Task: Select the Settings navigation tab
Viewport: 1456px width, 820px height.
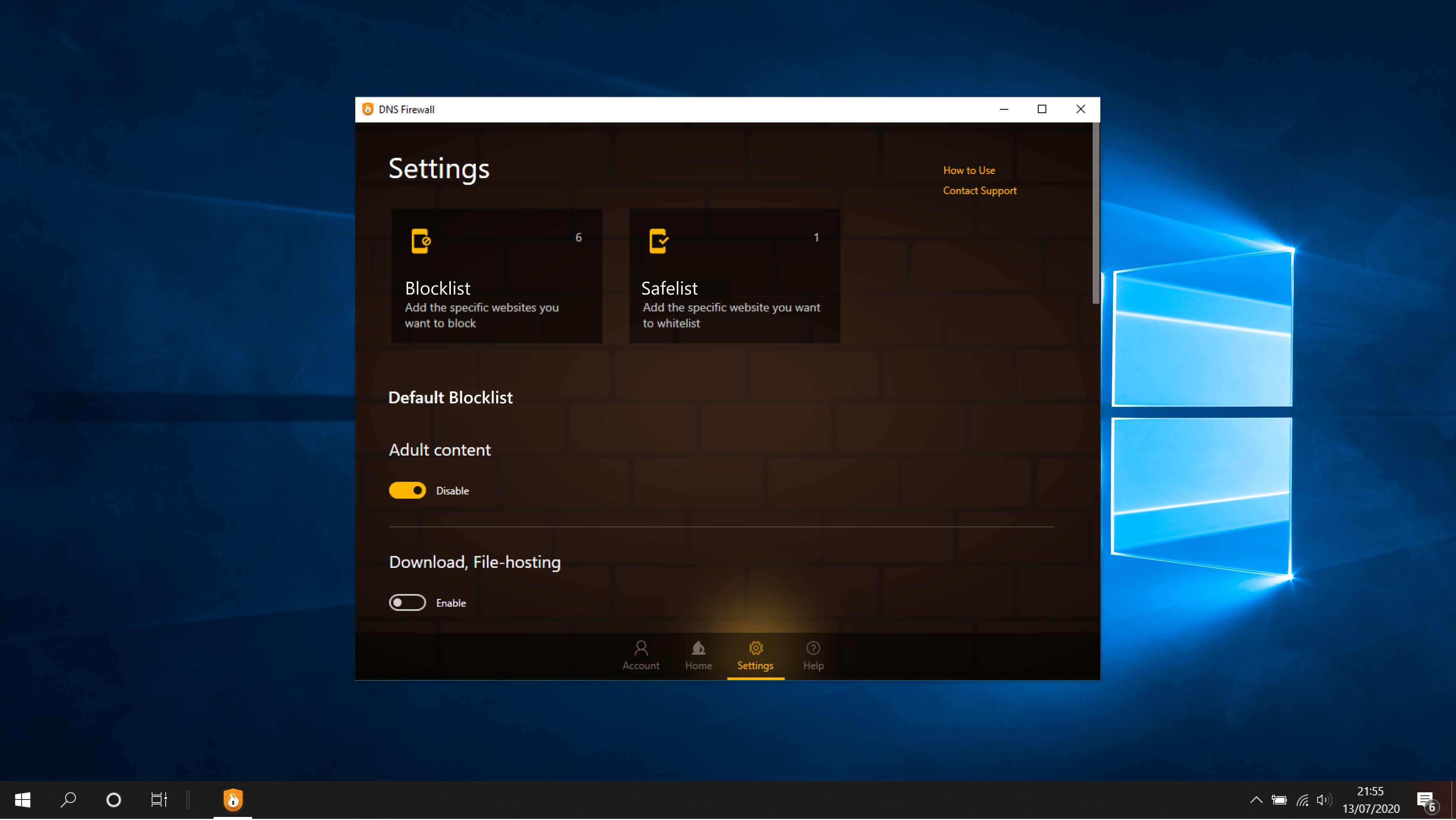Action: 755,655
